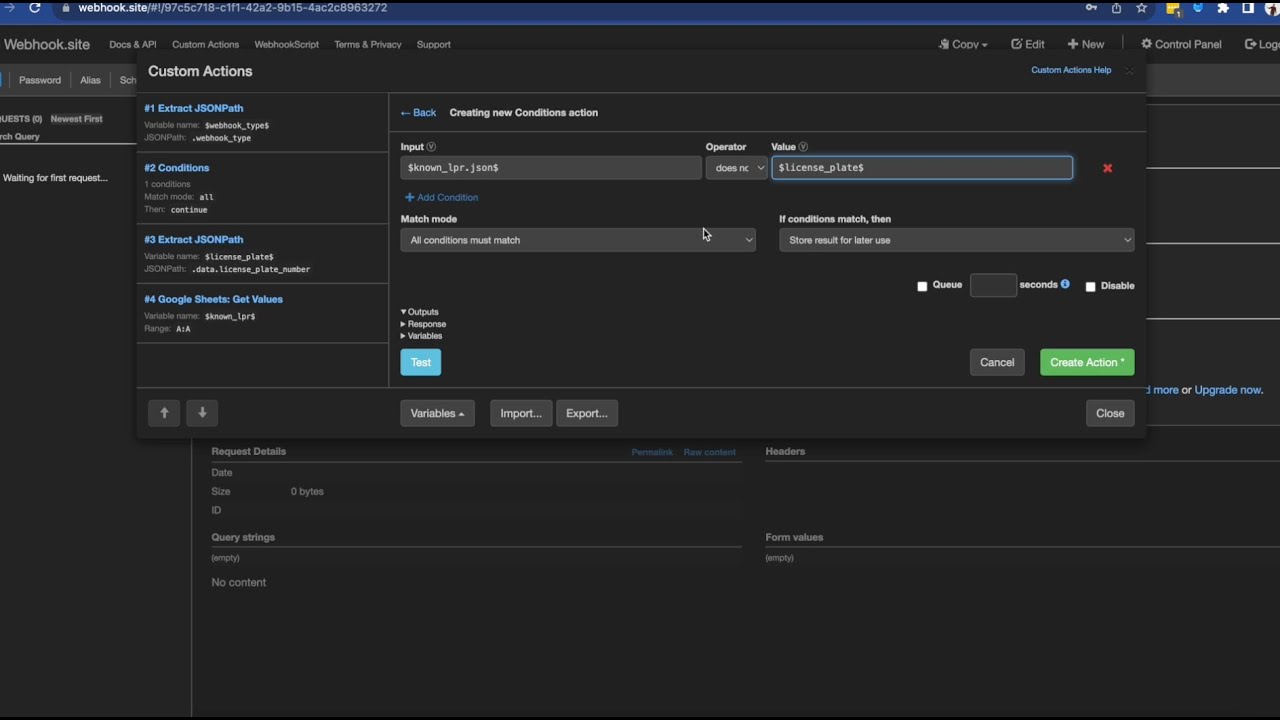Open the Operator dropdown

(737, 168)
